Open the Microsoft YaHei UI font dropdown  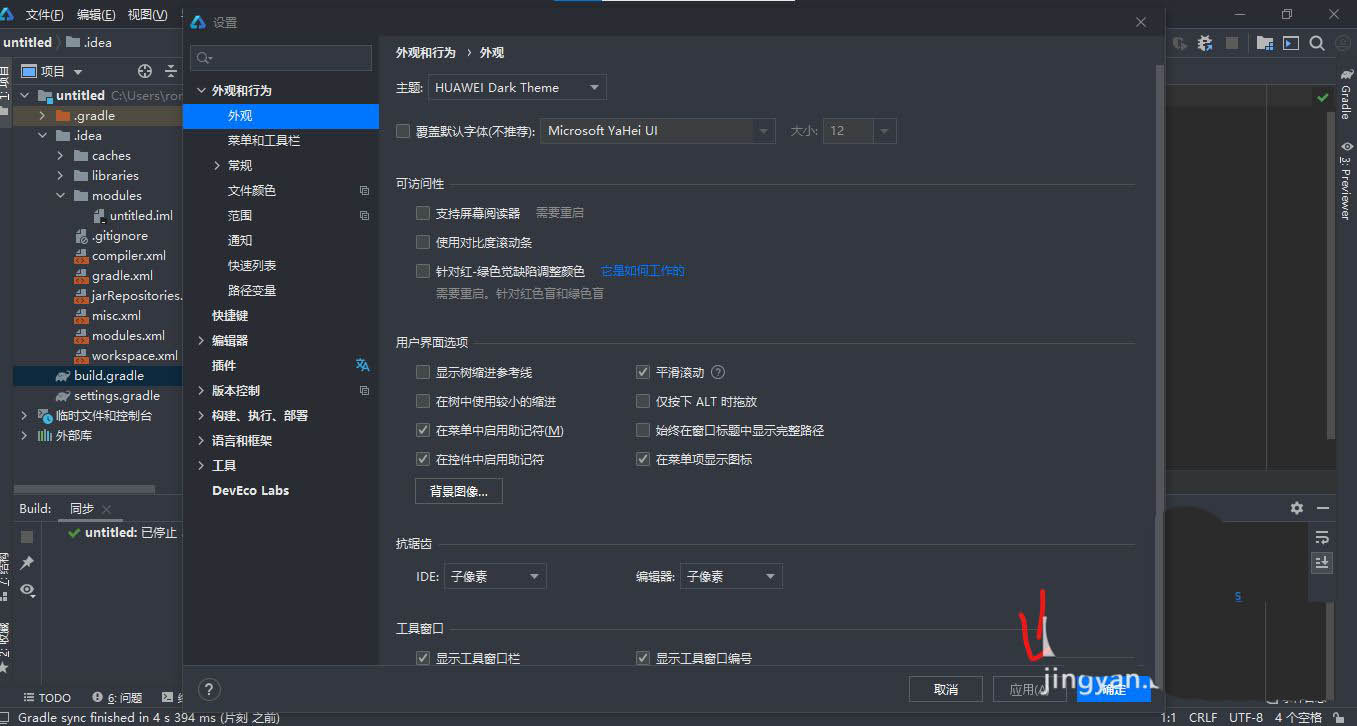pos(658,131)
